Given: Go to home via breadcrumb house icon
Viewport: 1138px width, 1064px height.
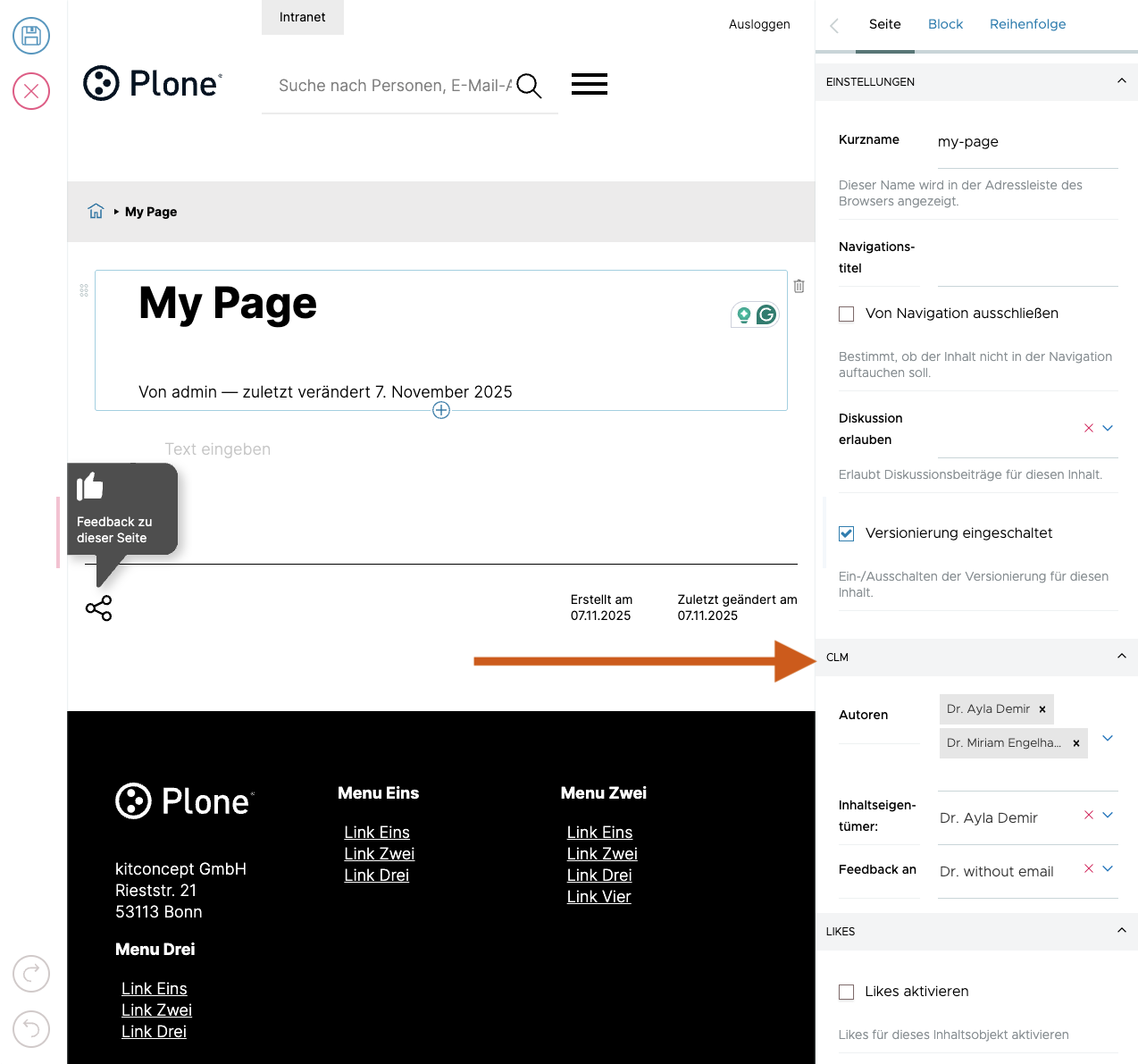Looking at the screenshot, I should [x=96, y=211].
